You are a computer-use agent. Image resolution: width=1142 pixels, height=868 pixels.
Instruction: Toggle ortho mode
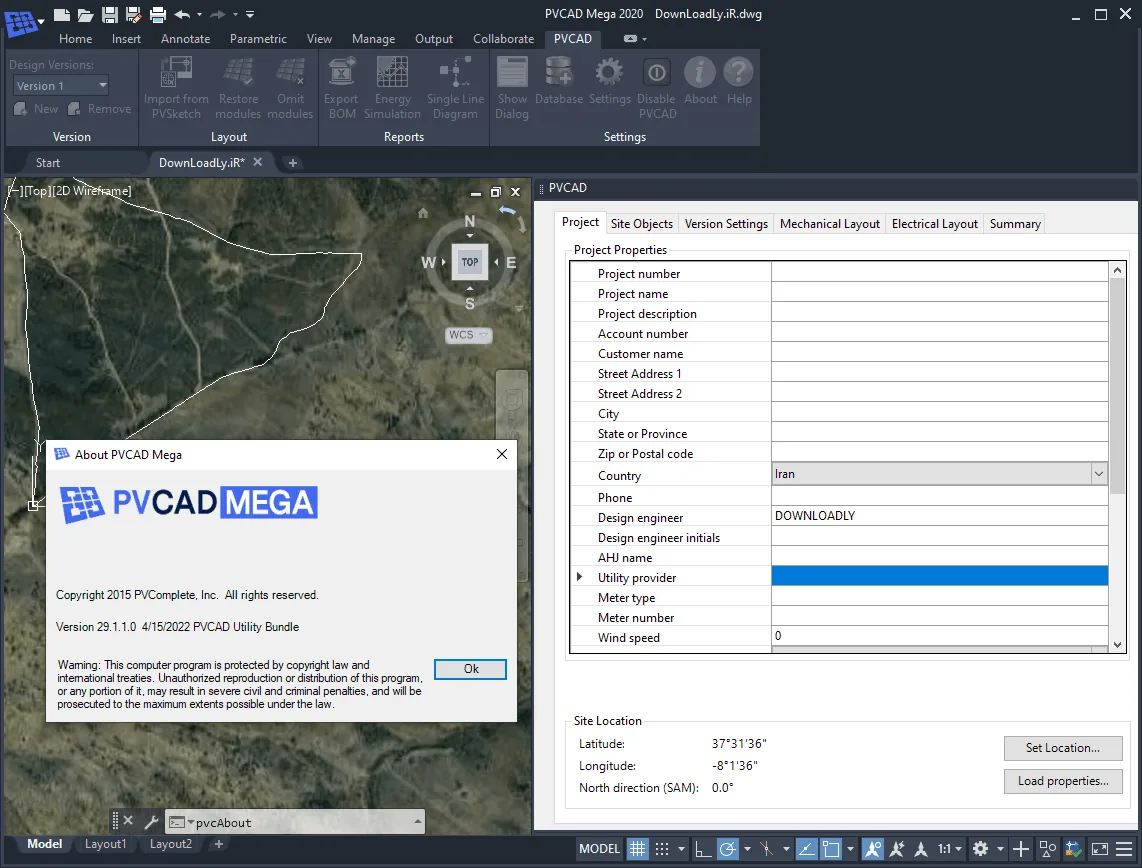click(x=703, y=848)
